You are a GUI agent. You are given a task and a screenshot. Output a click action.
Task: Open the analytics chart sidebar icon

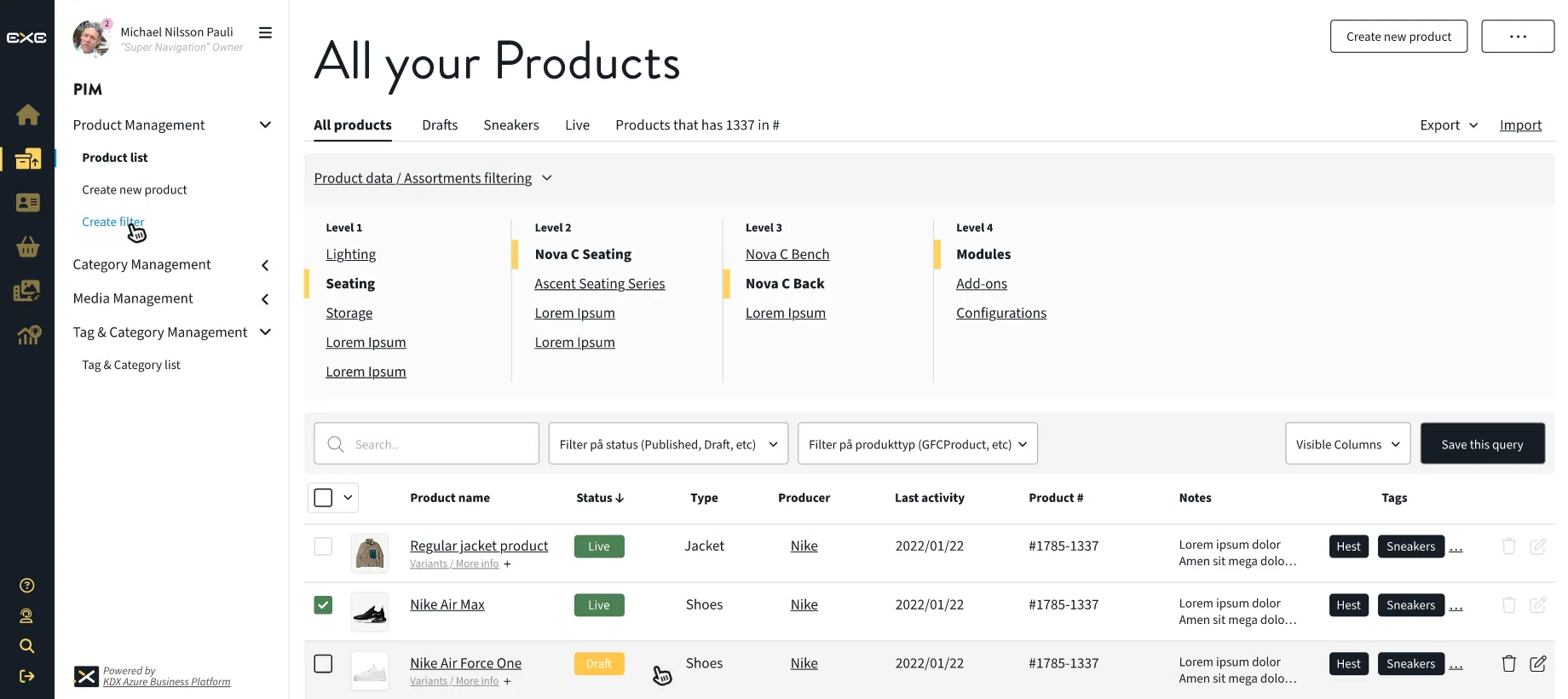pos(28,335)
